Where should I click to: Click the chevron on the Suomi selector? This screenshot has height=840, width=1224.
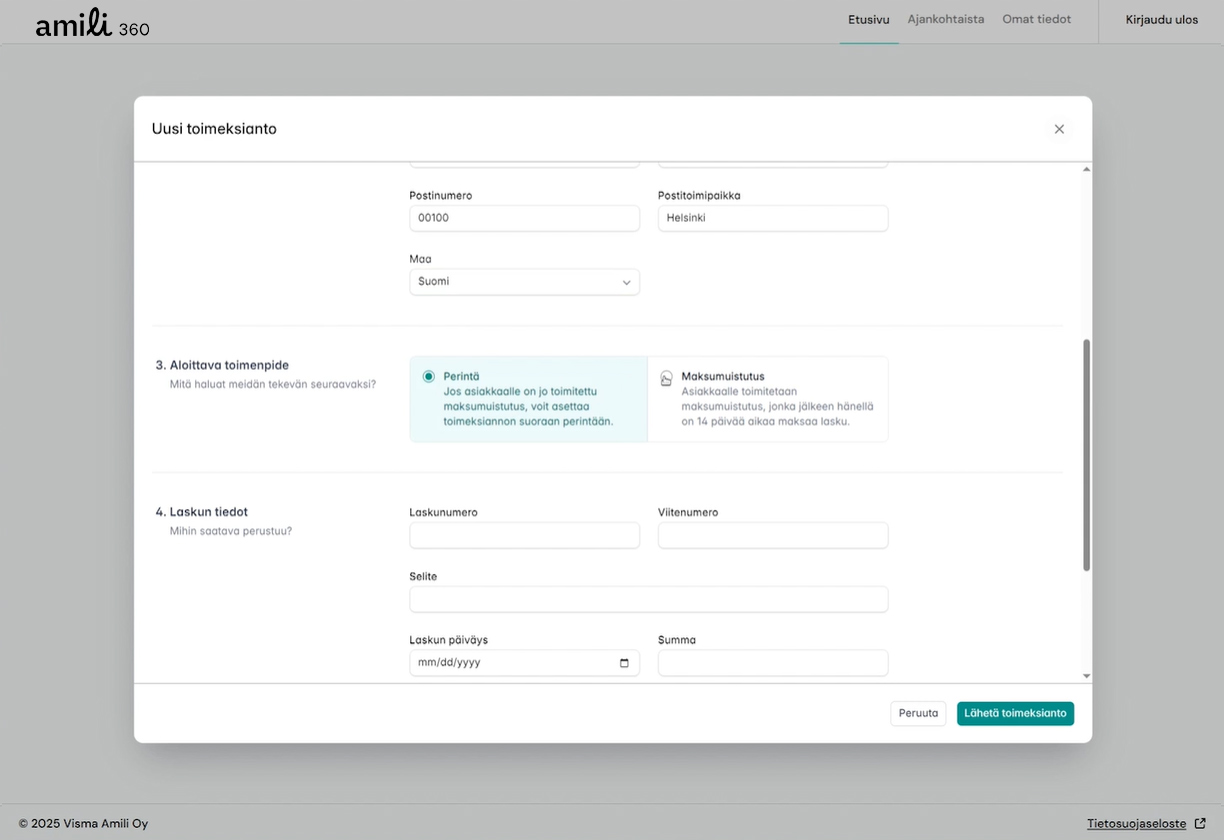[x=626, y=283]
